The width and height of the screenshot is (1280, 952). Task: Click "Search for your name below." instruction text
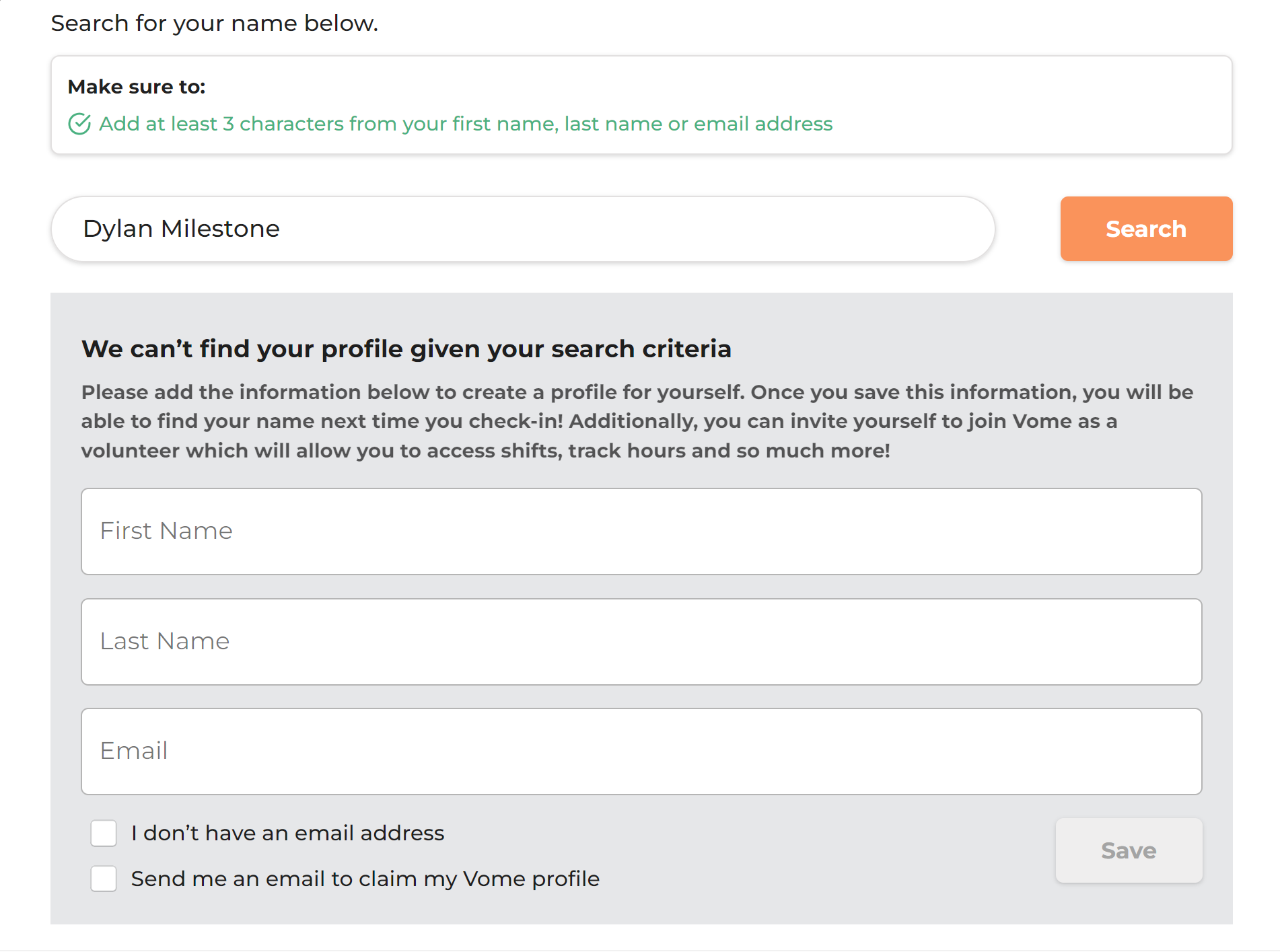coord(214,24)
